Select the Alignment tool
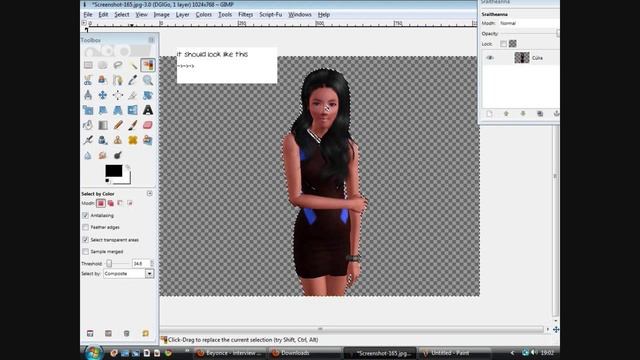The image size is (640, 360). point(118,95)
